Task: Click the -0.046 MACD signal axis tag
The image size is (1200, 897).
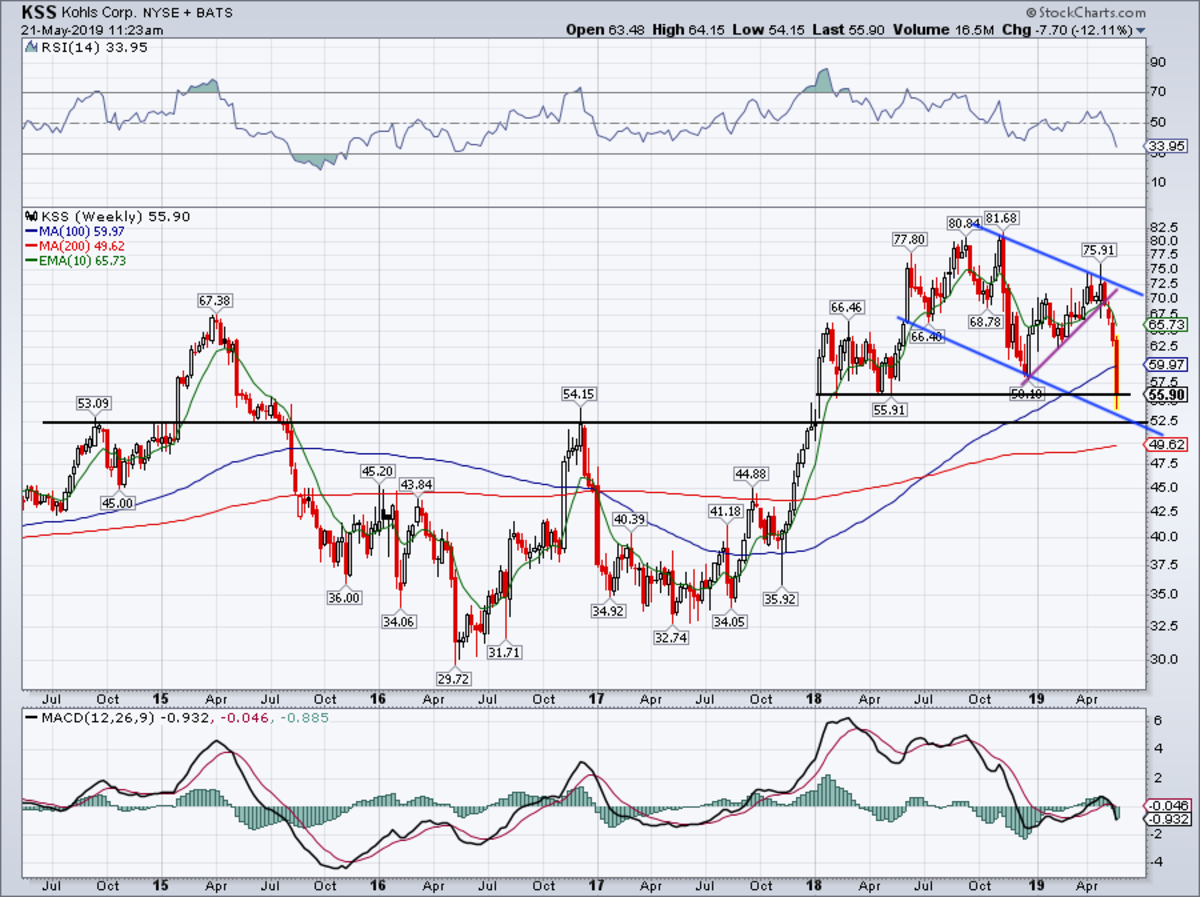Action: coord(1167,805)
